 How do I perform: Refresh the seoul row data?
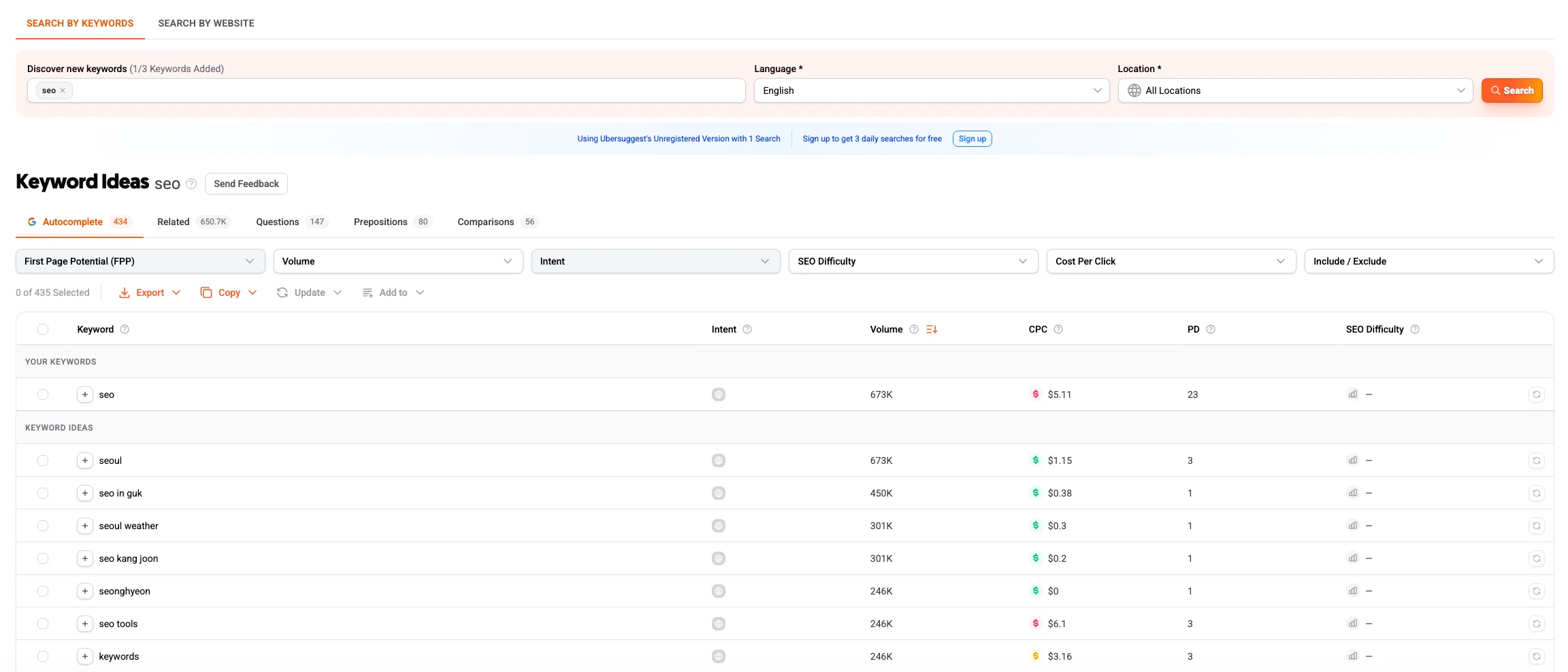pos(1536,460)
